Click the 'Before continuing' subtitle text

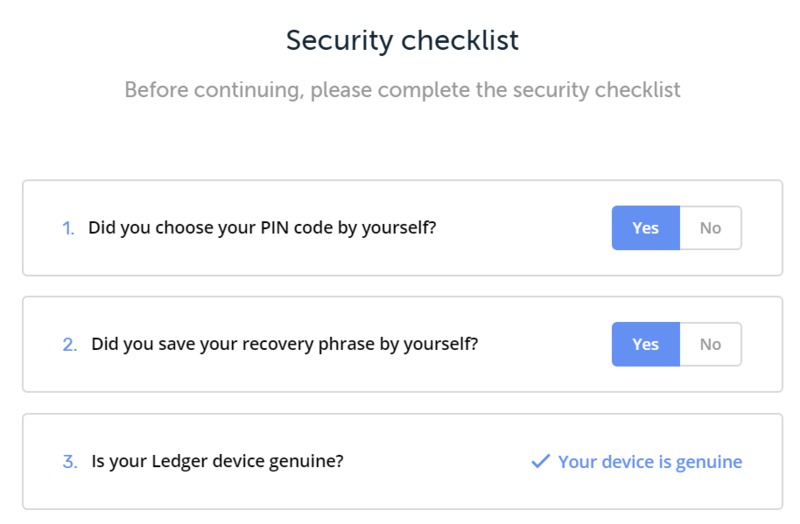tap(402, 90)
